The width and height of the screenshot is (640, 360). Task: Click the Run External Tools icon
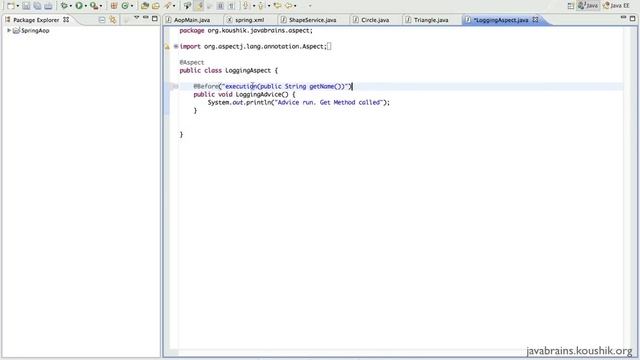[x=94, y=6]
